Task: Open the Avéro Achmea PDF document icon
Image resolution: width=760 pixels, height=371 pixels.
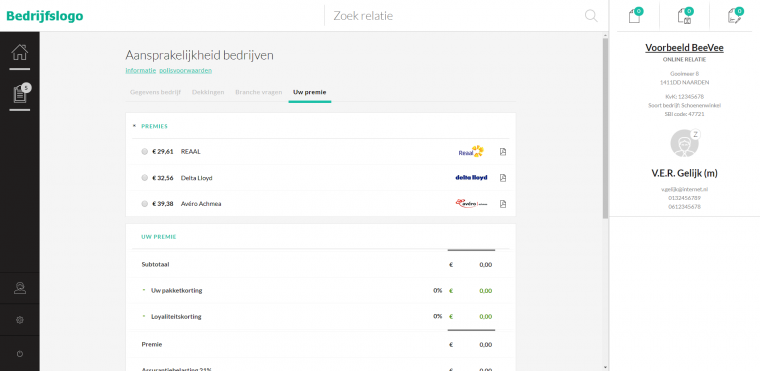Action: [503, 204]
